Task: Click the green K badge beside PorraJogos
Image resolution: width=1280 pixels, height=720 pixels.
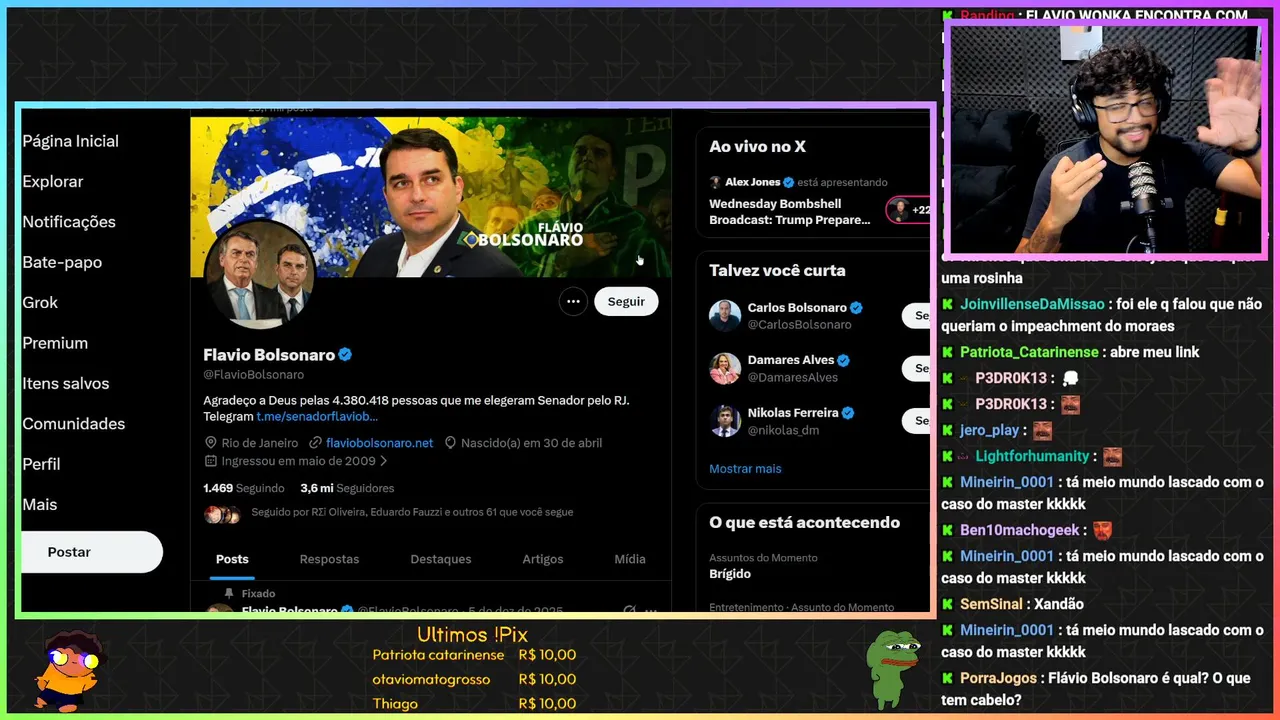Action: [947, 678]
